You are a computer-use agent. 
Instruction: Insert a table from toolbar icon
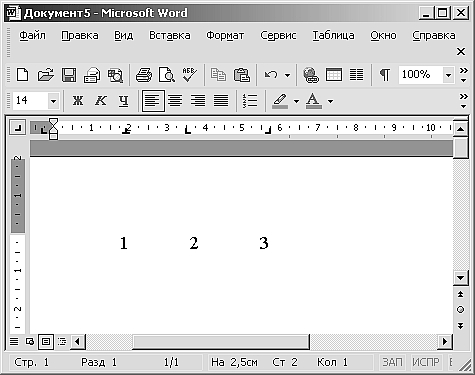tap(334, 75)
